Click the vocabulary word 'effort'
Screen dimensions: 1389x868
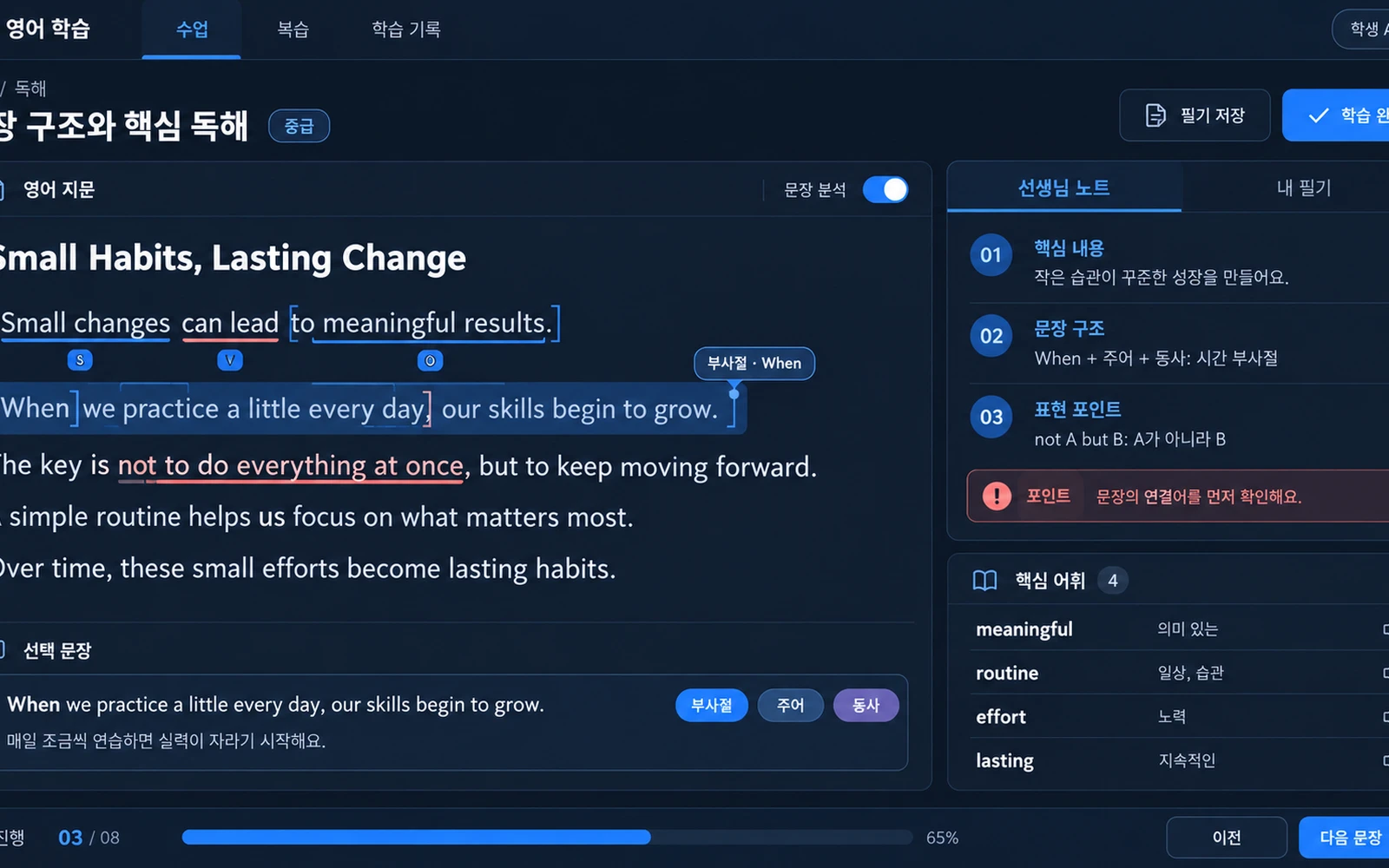1001,717
